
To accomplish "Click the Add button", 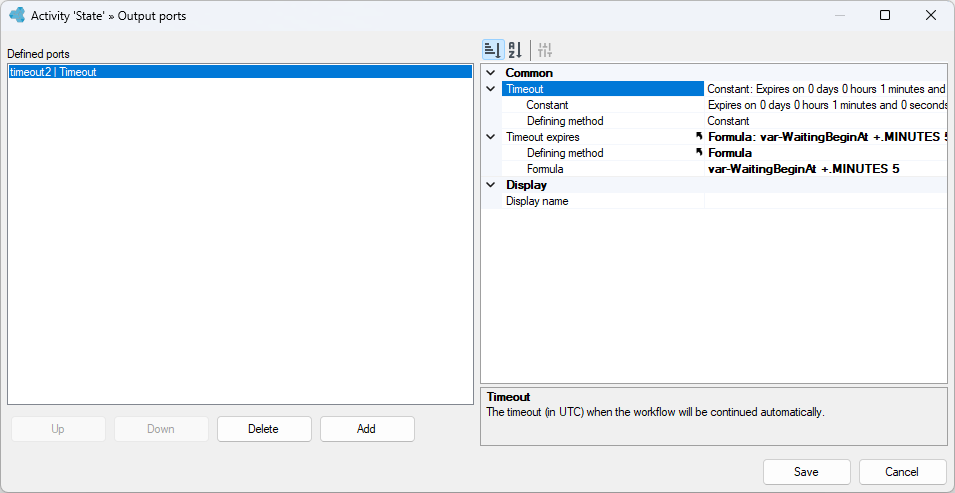I will (367, 429).
